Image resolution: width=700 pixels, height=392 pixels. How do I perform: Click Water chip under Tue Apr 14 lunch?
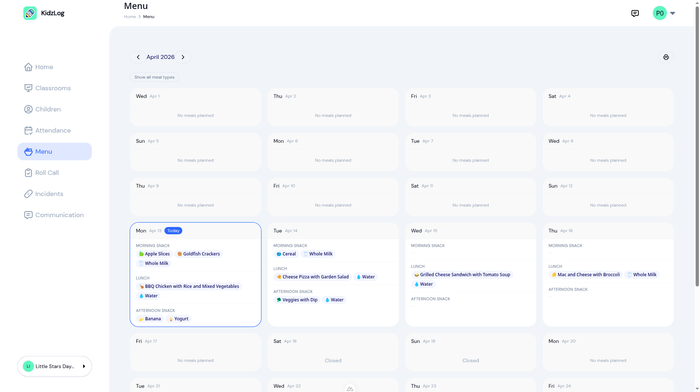pos(365,277)
